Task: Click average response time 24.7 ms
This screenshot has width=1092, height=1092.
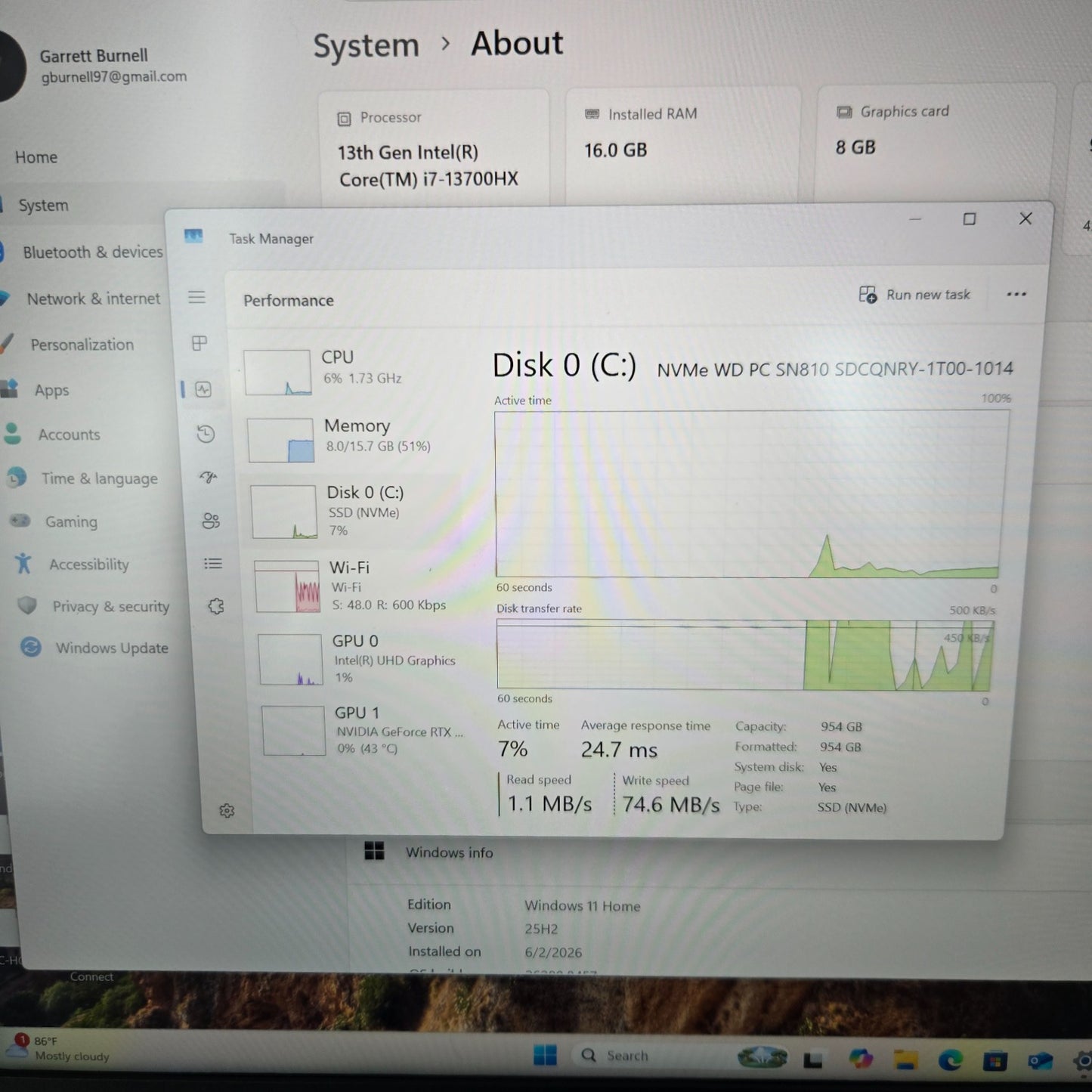Action: click(619, 750)
